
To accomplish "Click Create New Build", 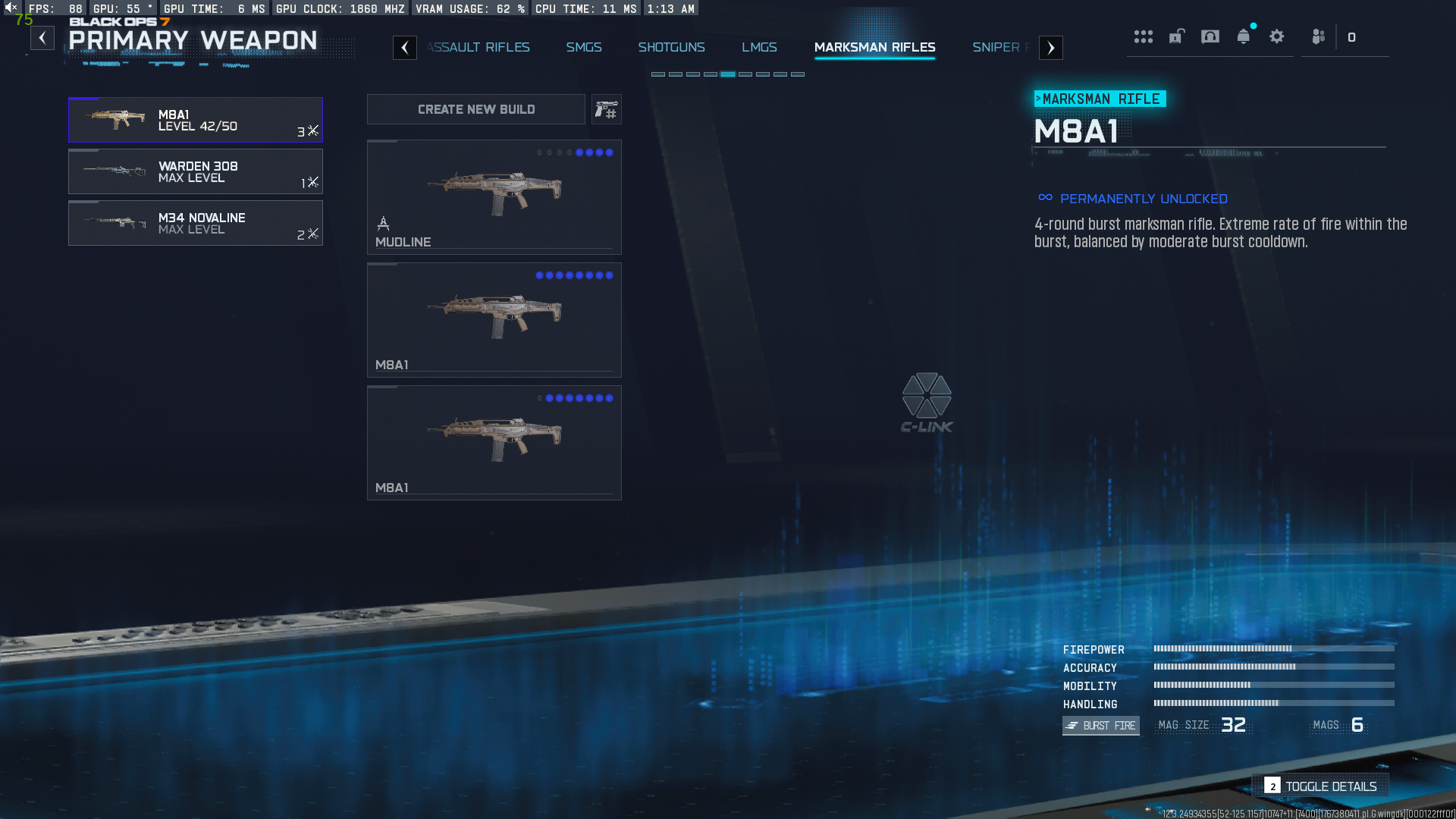I will [x=476, y=109].
